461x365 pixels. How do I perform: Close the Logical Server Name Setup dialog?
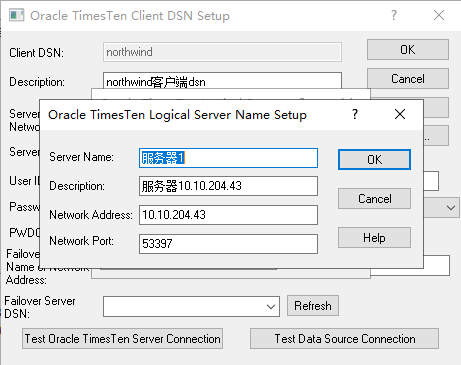[400, 114]
